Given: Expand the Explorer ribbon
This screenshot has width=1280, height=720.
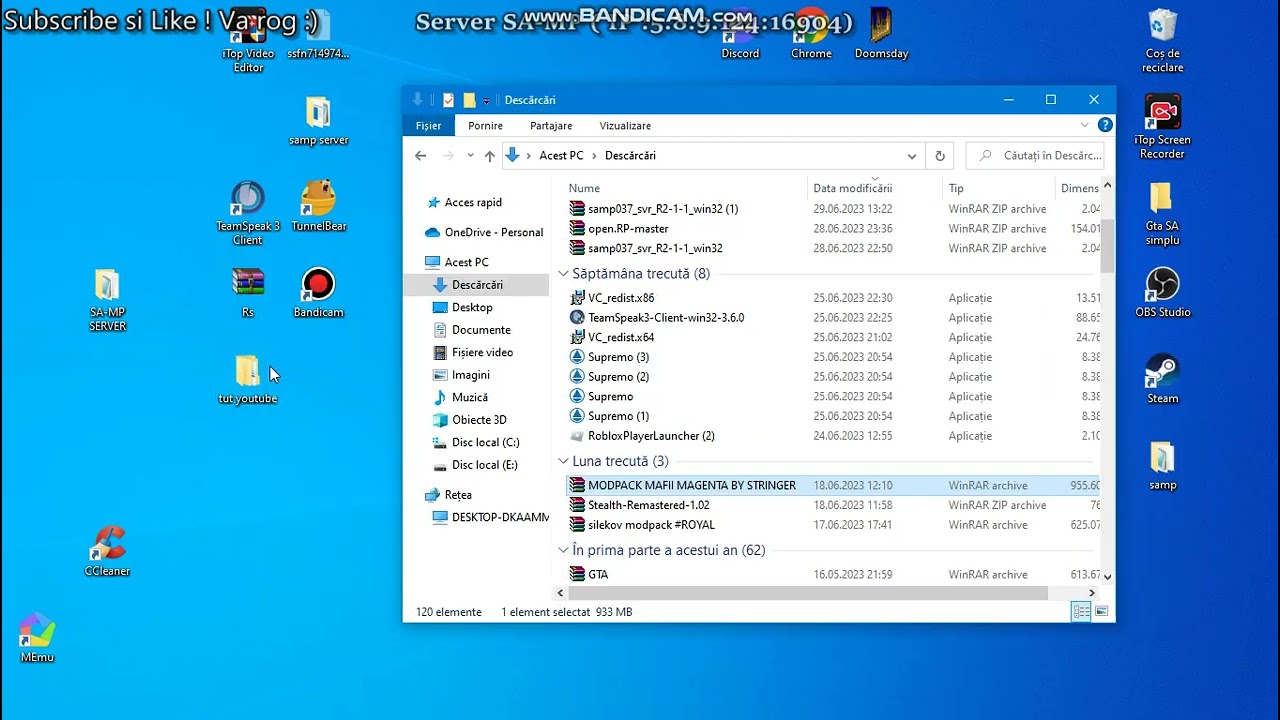Looking at the screenshot, I should pos(1085,125).
